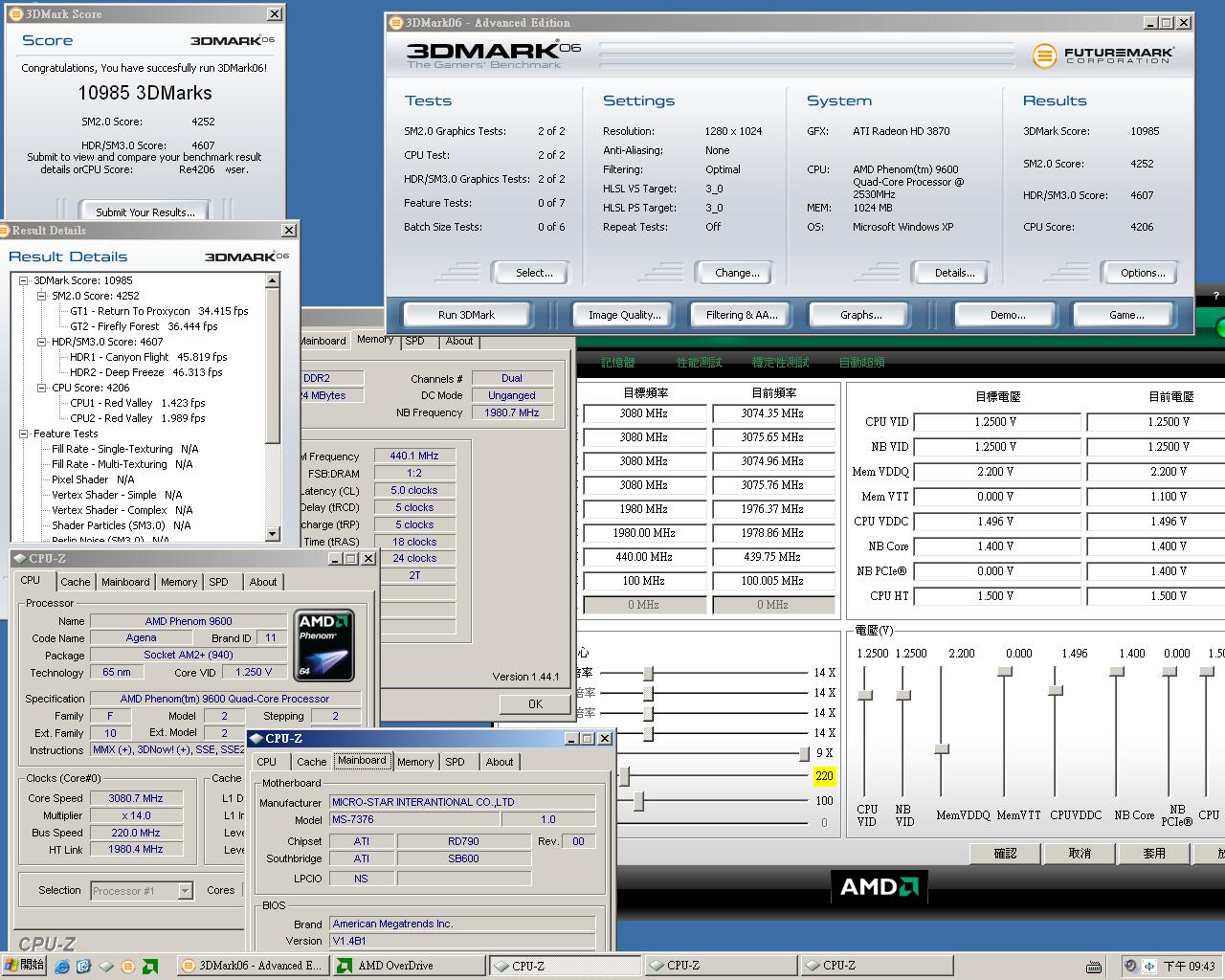Click the first system tray icon

pos(1130,967)
